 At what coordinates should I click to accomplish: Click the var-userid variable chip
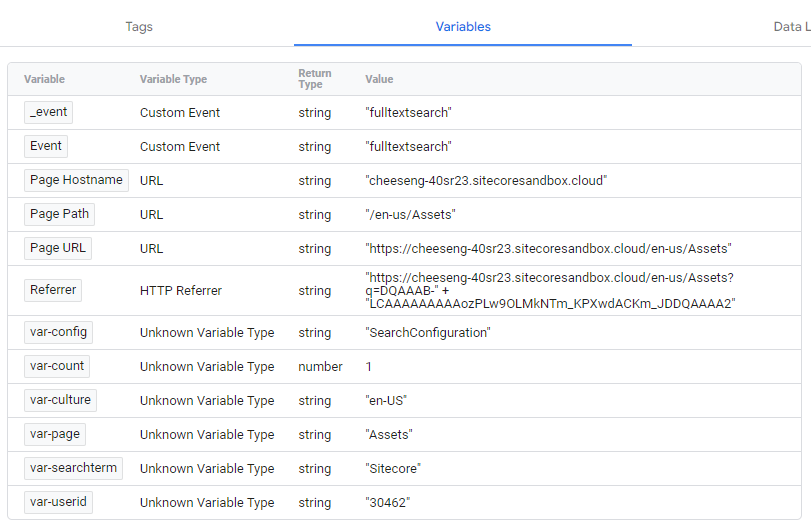(x=58, y=502)
